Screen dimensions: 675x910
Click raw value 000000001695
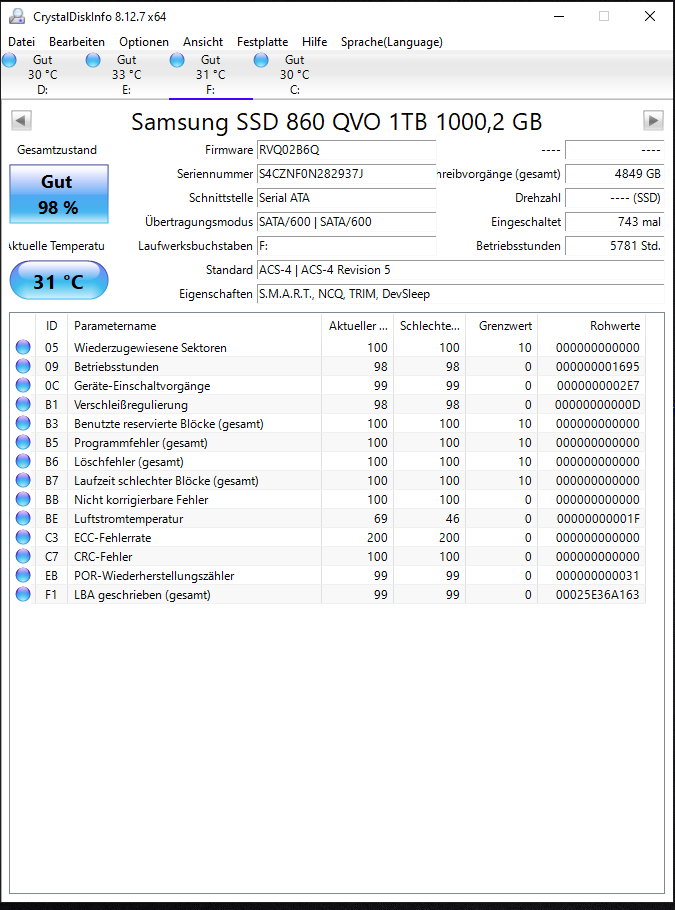(598, 367)
